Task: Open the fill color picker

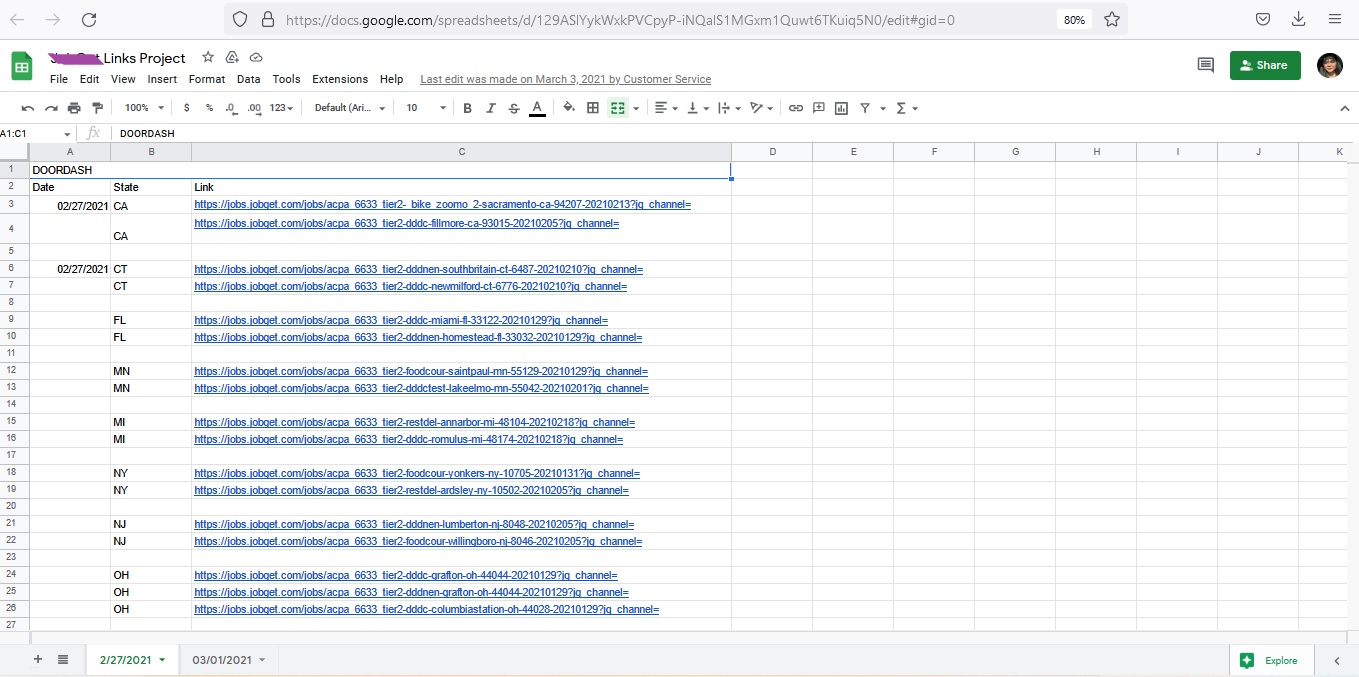Action: pyautogui.click(x=569, y=108)
